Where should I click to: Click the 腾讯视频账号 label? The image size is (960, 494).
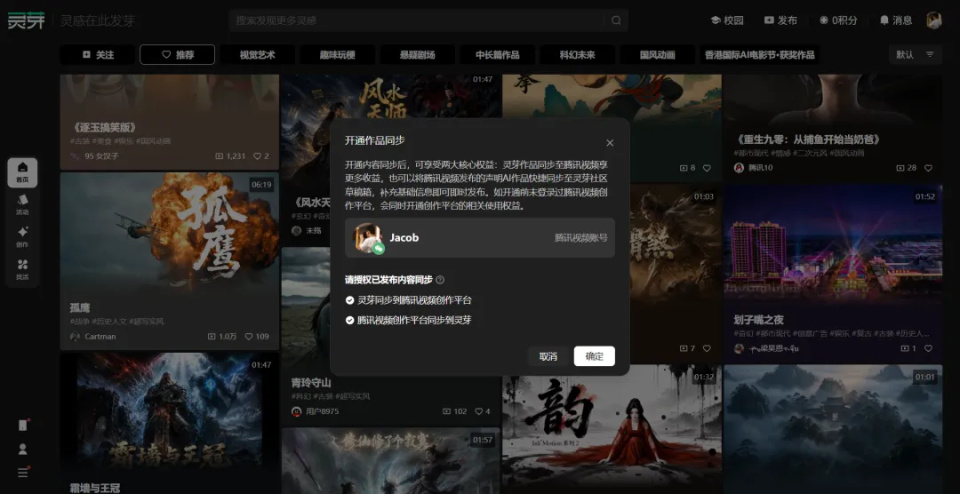[x=581, y=238]
